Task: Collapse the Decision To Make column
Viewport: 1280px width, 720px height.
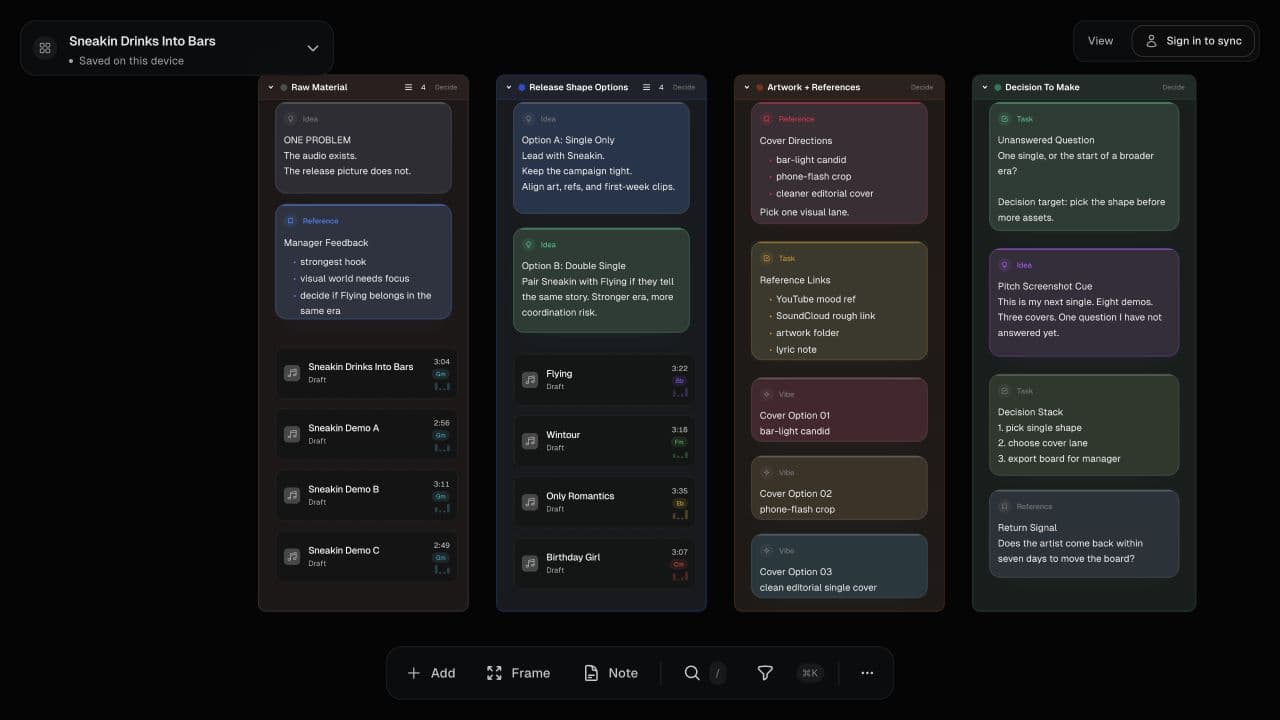Action: point(985,87)
